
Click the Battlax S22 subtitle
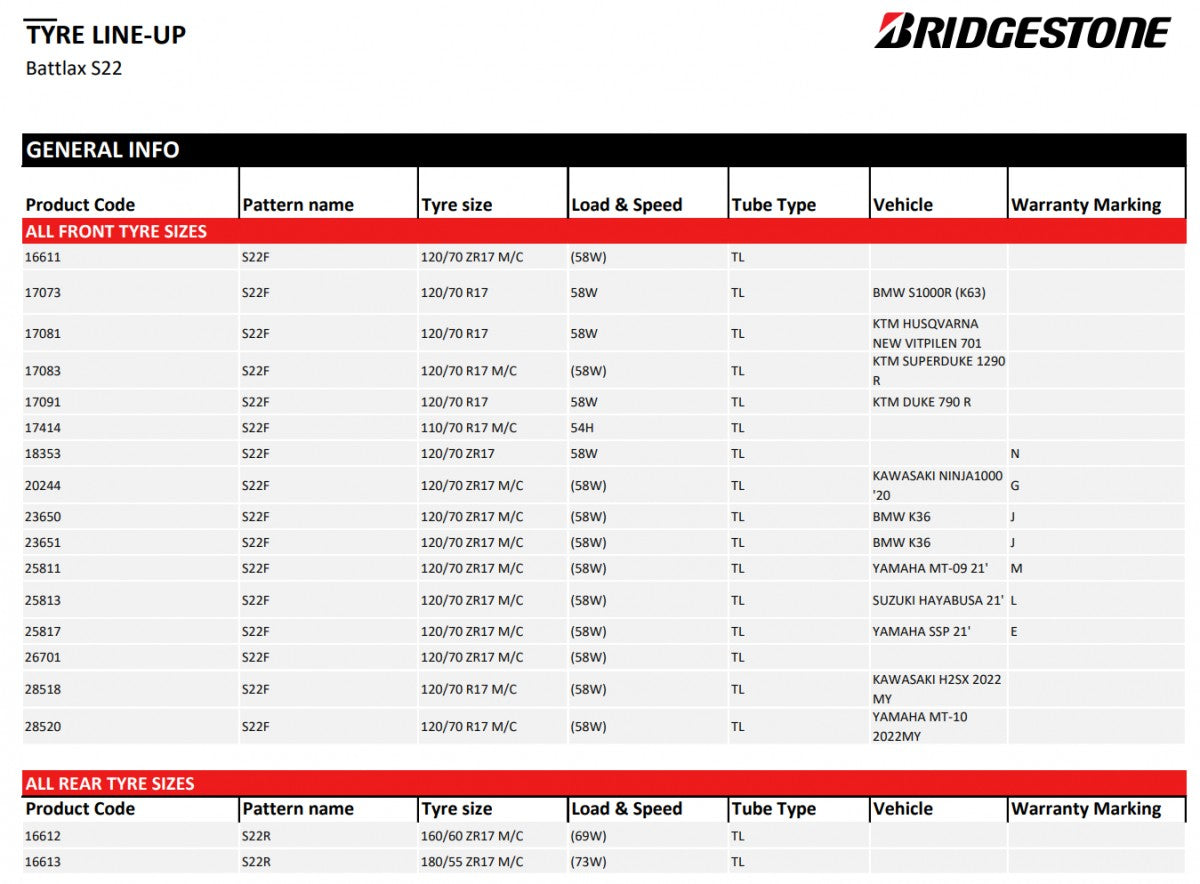coord(74,69)
